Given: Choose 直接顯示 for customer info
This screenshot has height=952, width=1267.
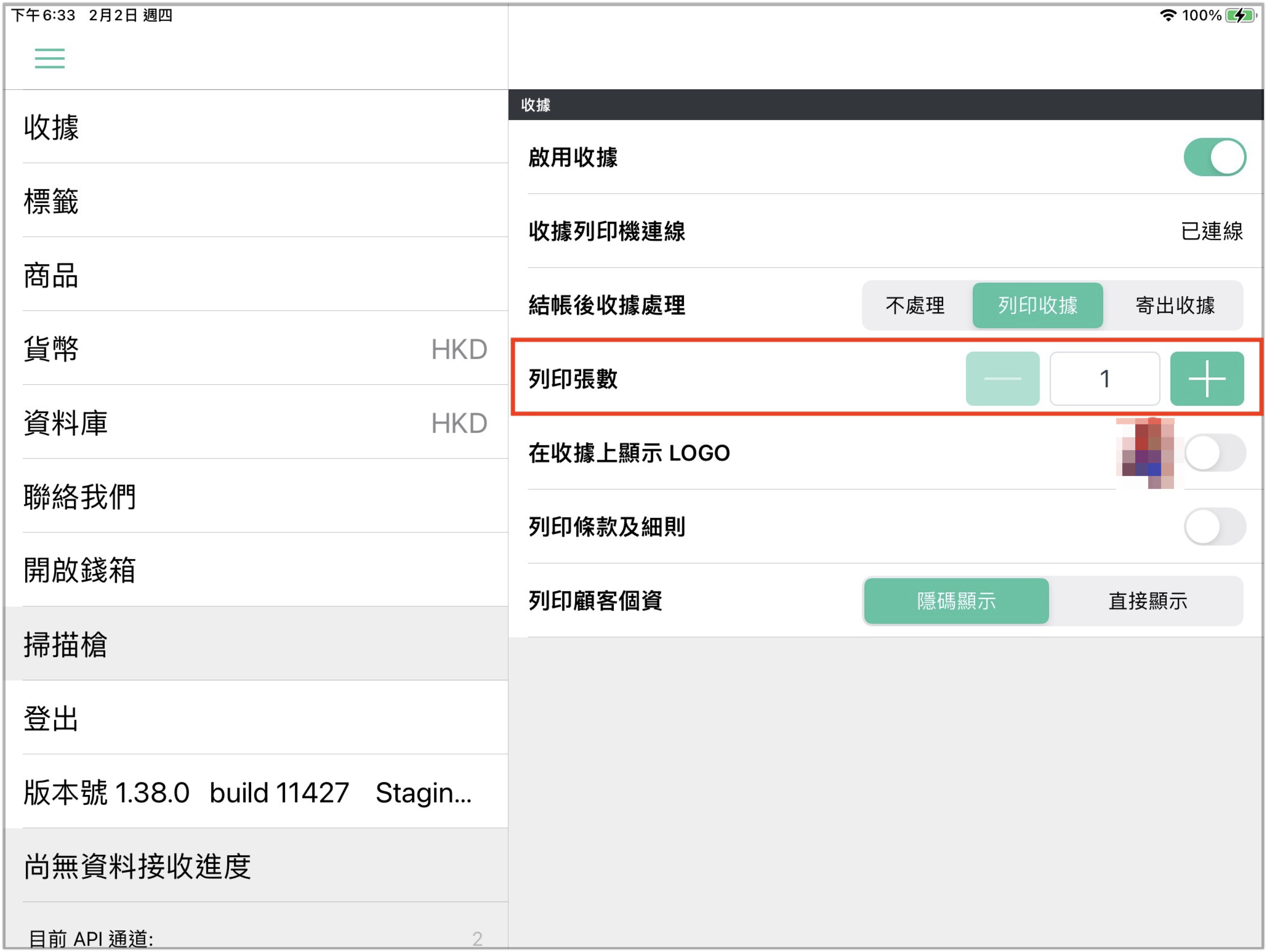Looking at the screenshot, I should click(1147, 601).
